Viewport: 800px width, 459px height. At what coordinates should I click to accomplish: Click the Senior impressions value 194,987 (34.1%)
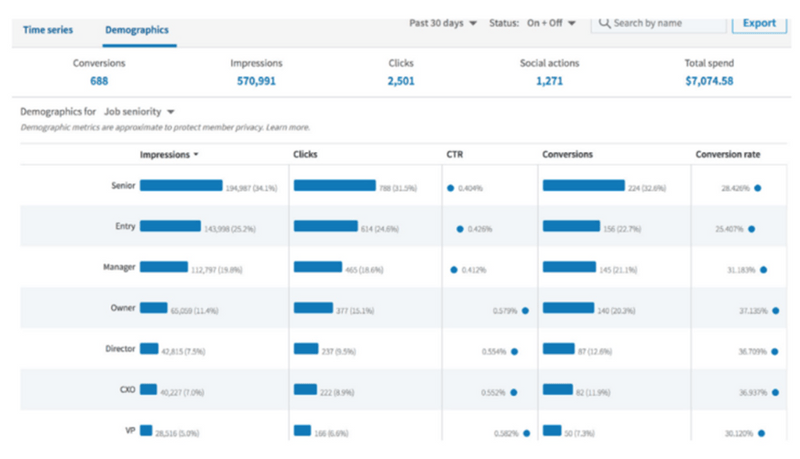[x=252, y=188]
